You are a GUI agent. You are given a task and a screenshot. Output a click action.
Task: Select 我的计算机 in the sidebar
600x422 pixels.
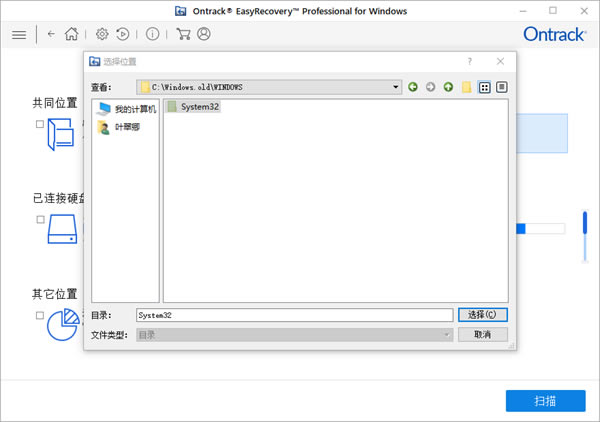[126, 109]
